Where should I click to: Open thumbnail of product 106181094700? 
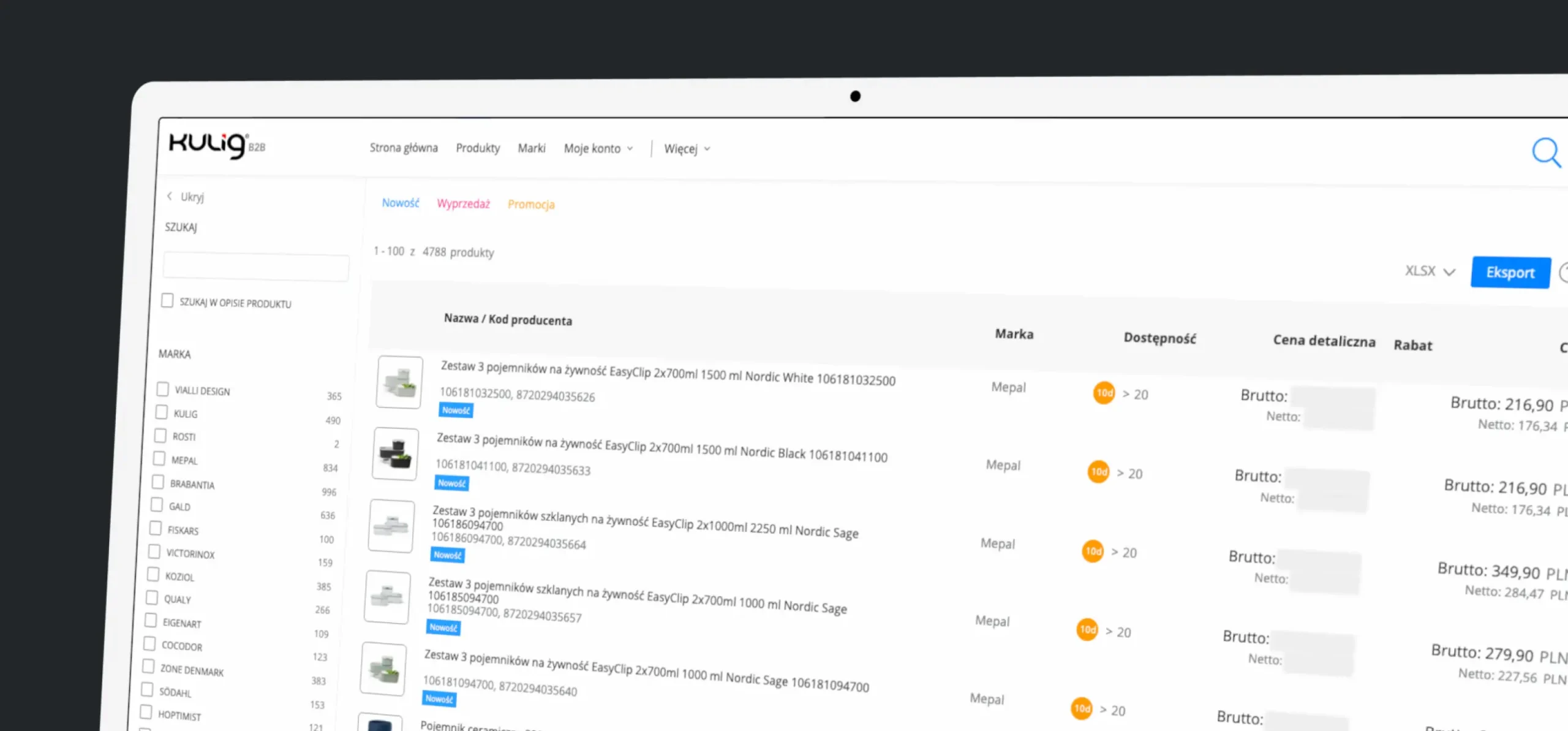[383, 669]
